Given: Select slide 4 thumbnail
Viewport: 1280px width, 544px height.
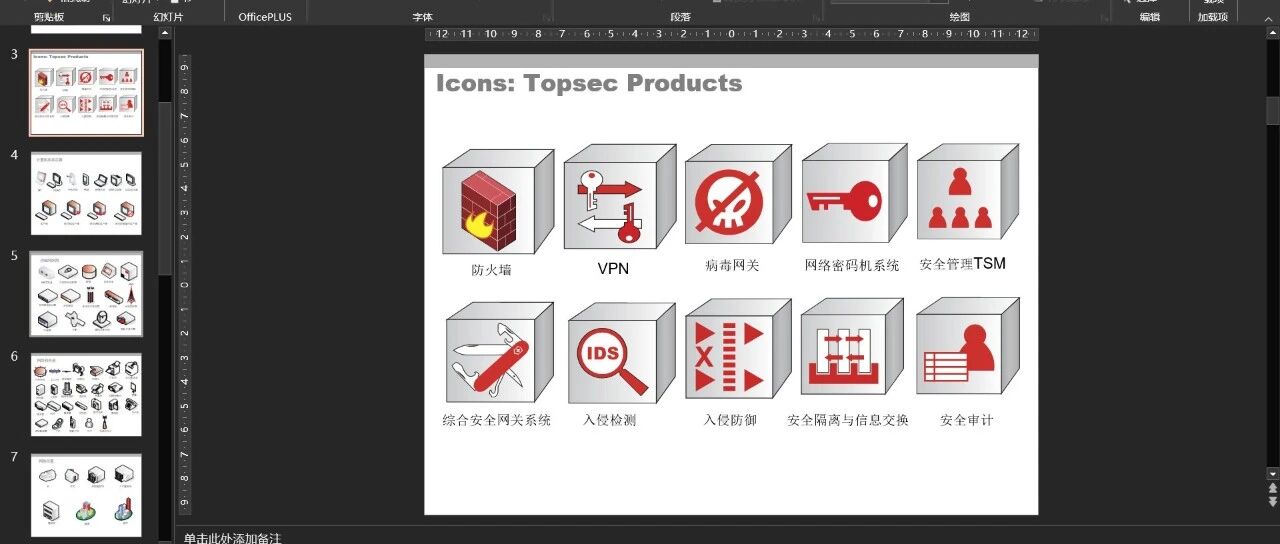Looking at the screenshot, I should [86, 193].
